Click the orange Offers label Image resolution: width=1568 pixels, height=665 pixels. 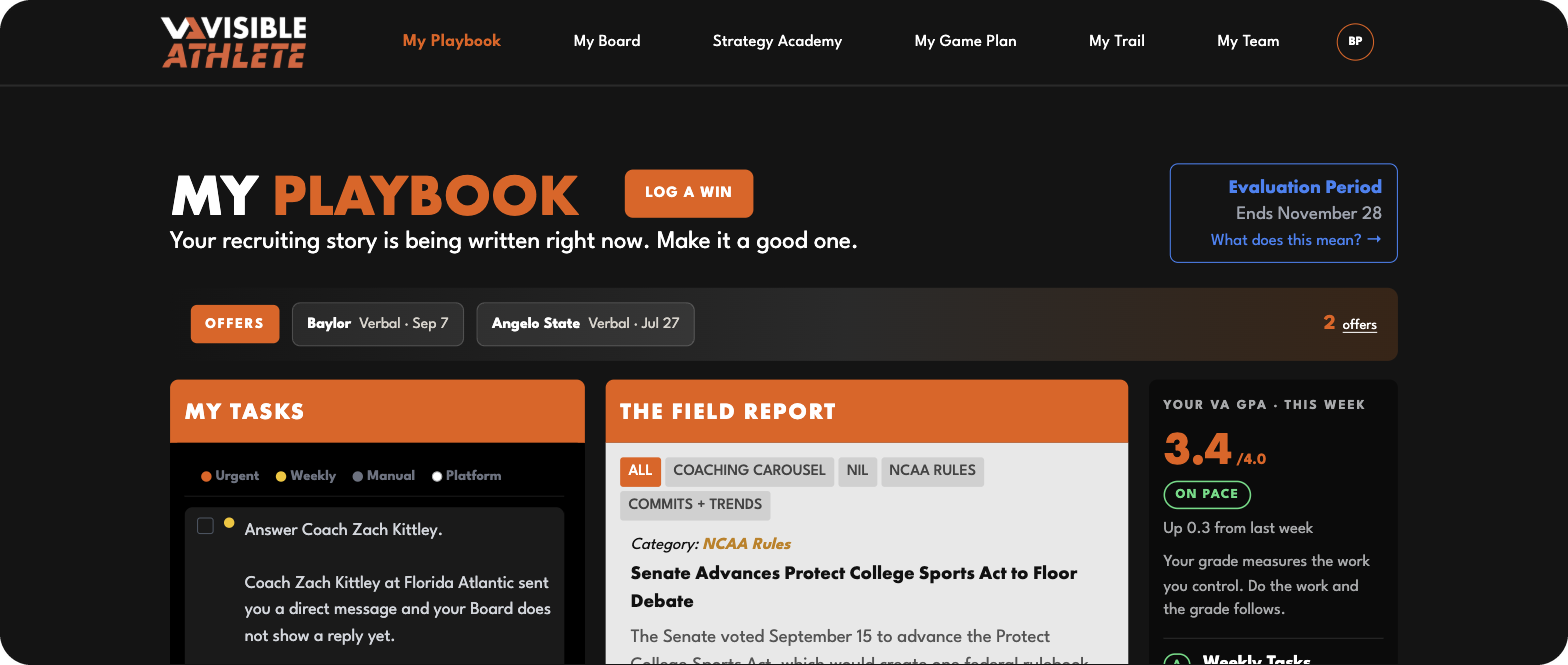(235, 324)
